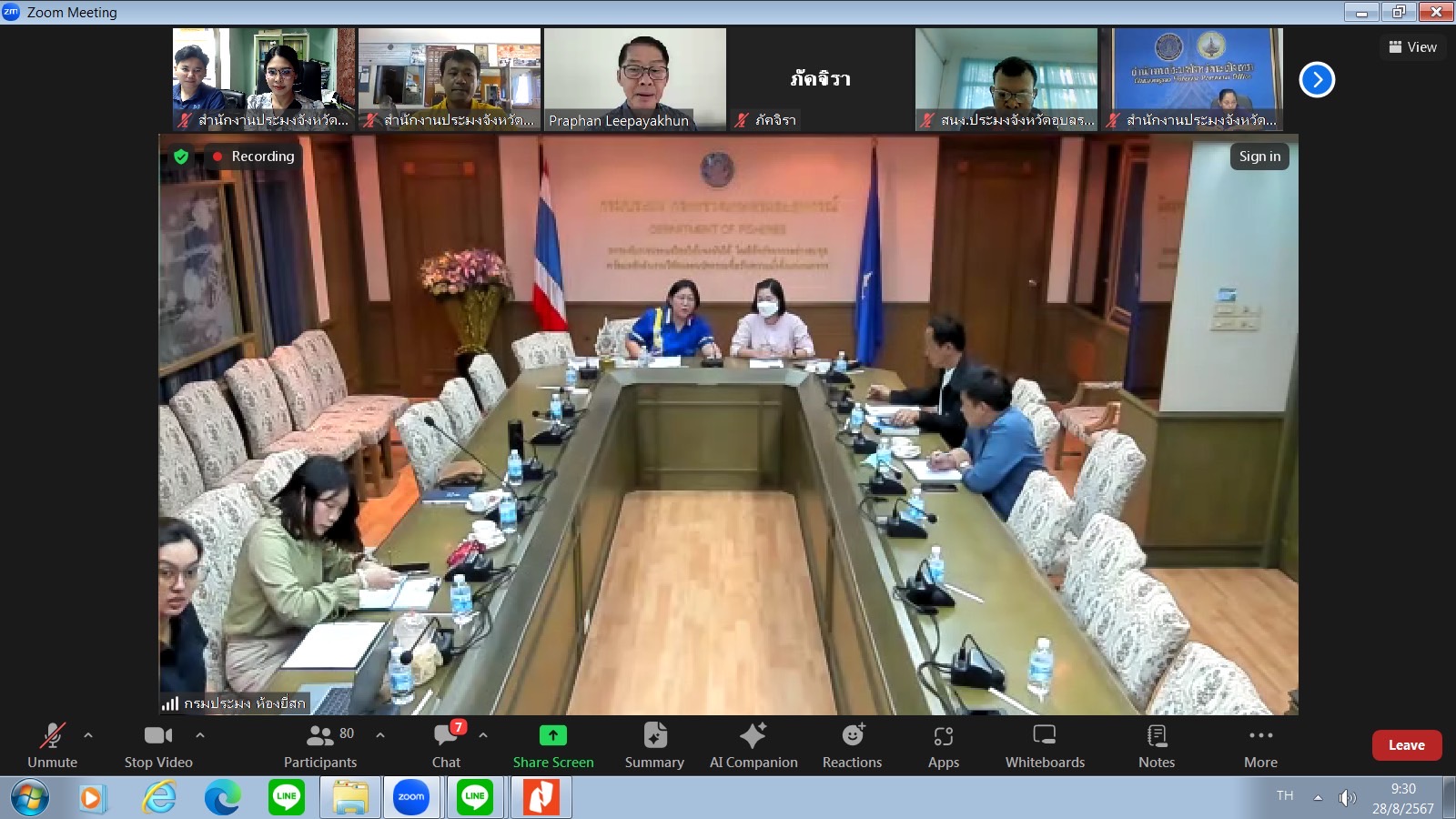Click TH language indicator in system tray

[x=1285, y=796]
